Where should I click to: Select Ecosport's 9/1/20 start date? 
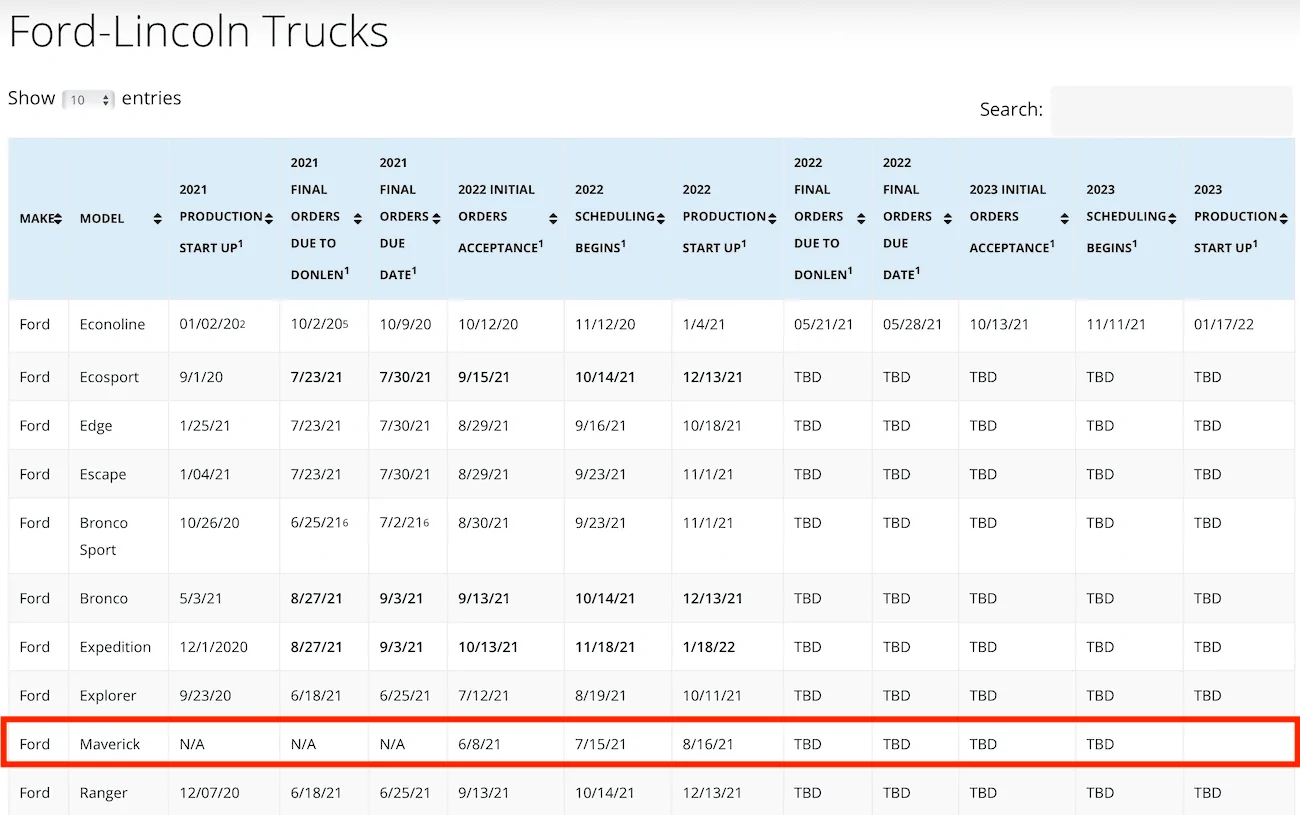(203, 377)
